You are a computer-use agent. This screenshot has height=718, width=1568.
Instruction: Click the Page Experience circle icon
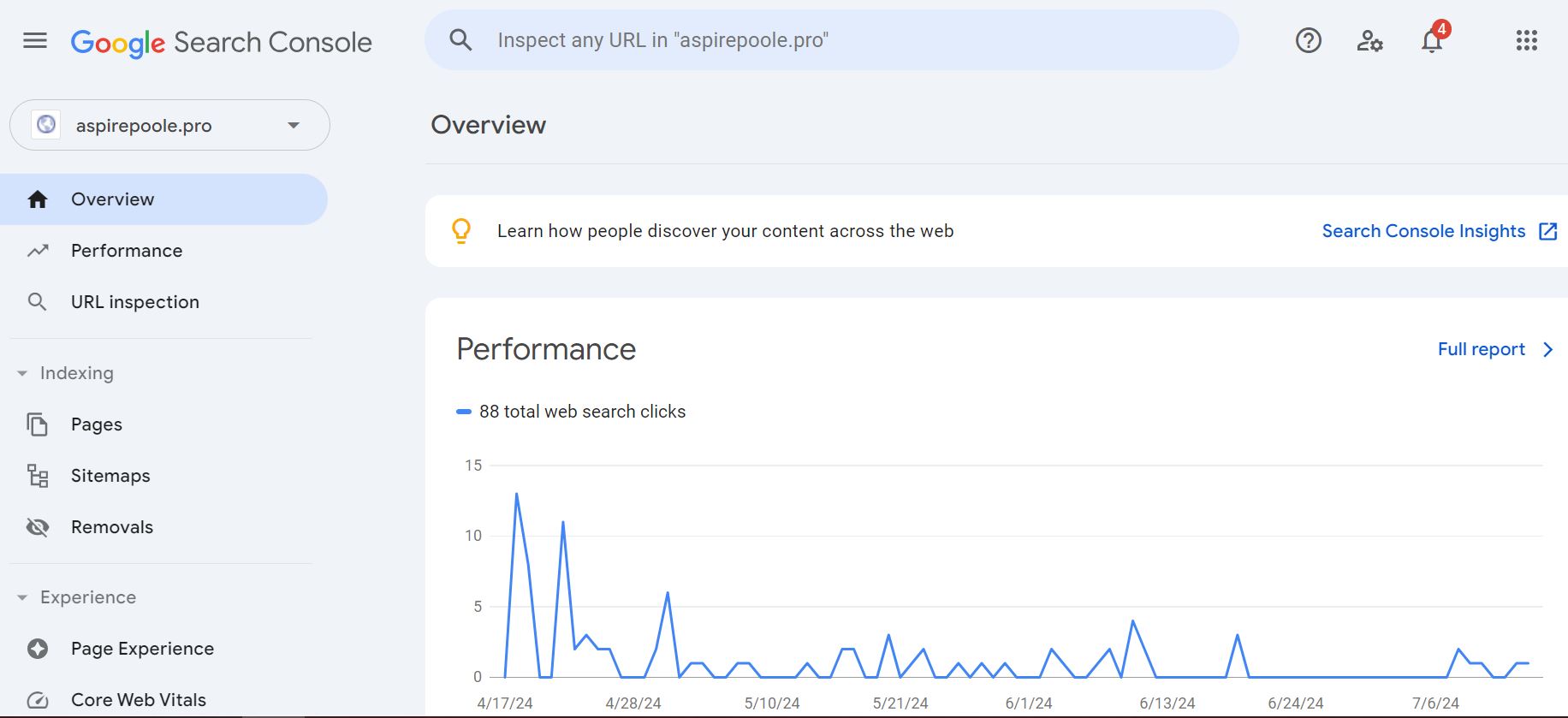pyautogui.click(x=38, y=649)
